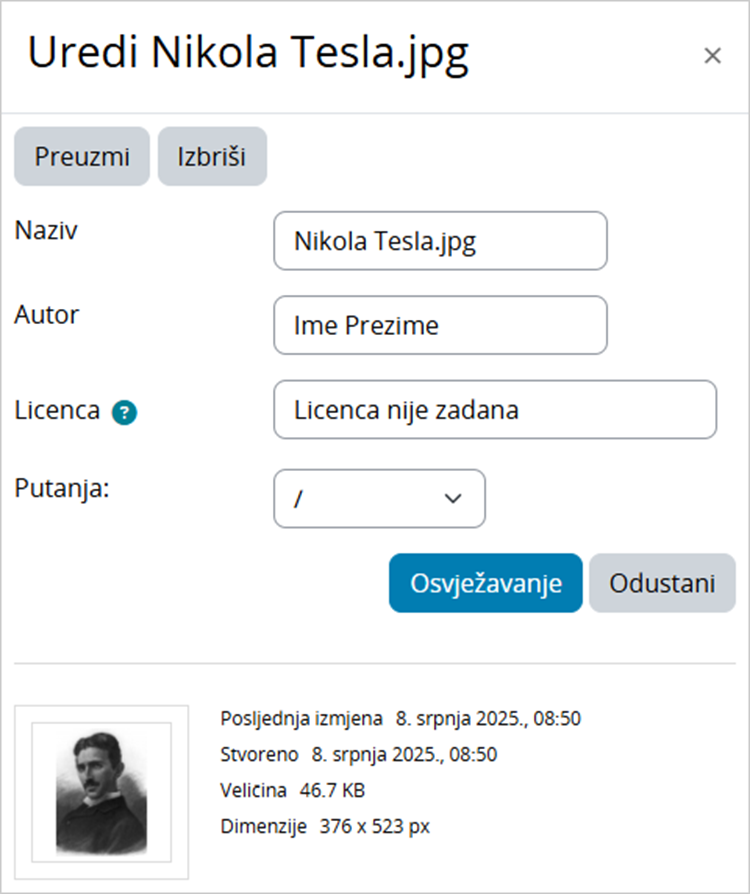Screen dimensions: 750x894
Task: Click Osvježavanje to update the file
Action: click(x=484, y=583)
